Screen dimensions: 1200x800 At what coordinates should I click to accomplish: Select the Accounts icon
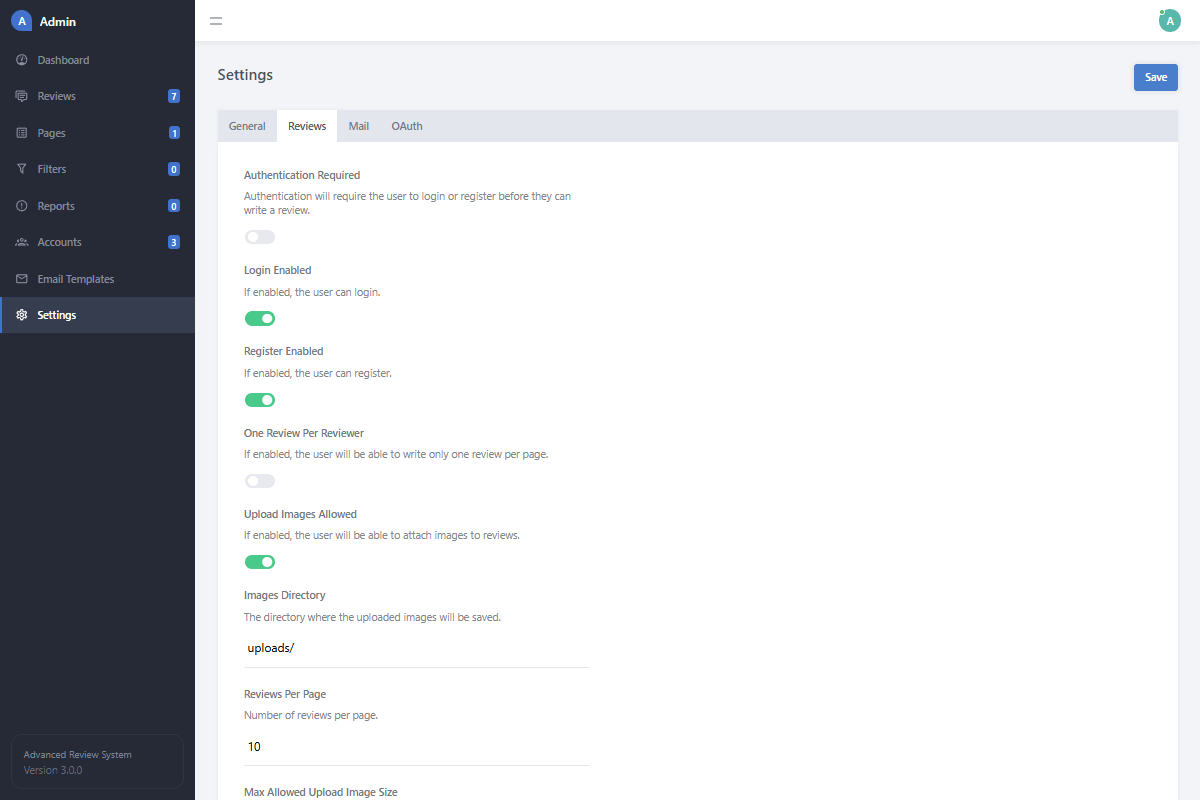coord(22,241)
